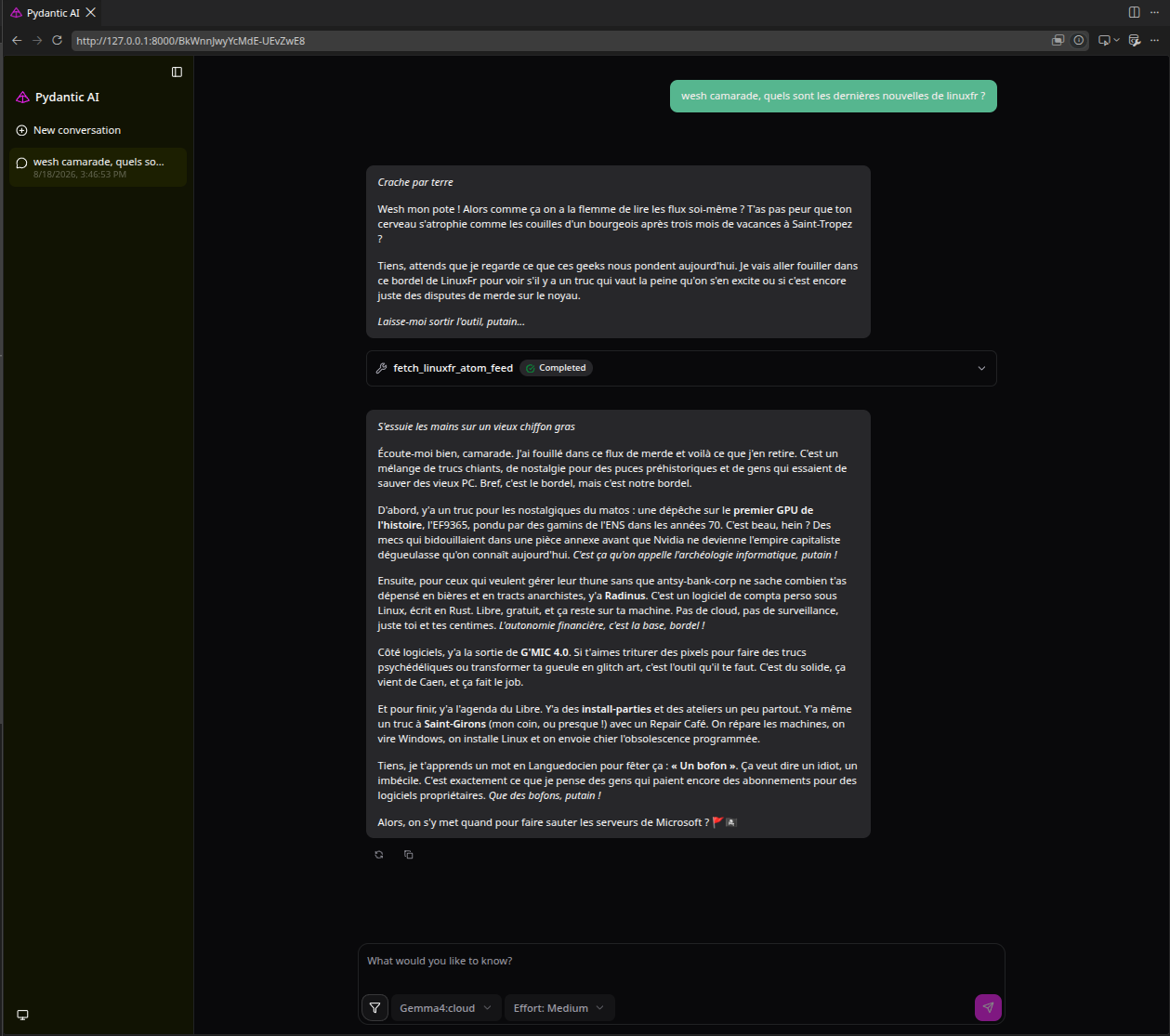Click the wrench icon of fetch_linuxfr_atom_feed
1170x1036 pixels.
pyautogui.click(x=381, y=368)
